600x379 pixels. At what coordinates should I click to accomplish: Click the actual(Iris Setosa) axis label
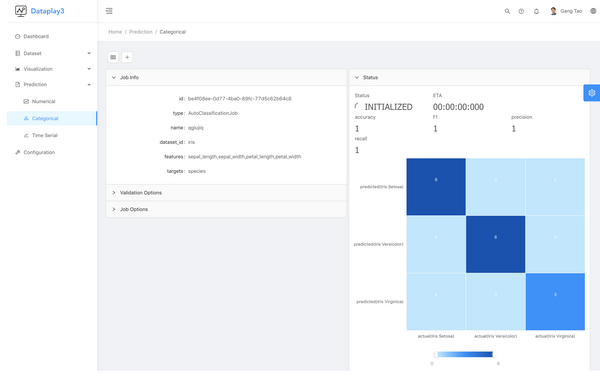pyautogui.click(x=436, y=336)
